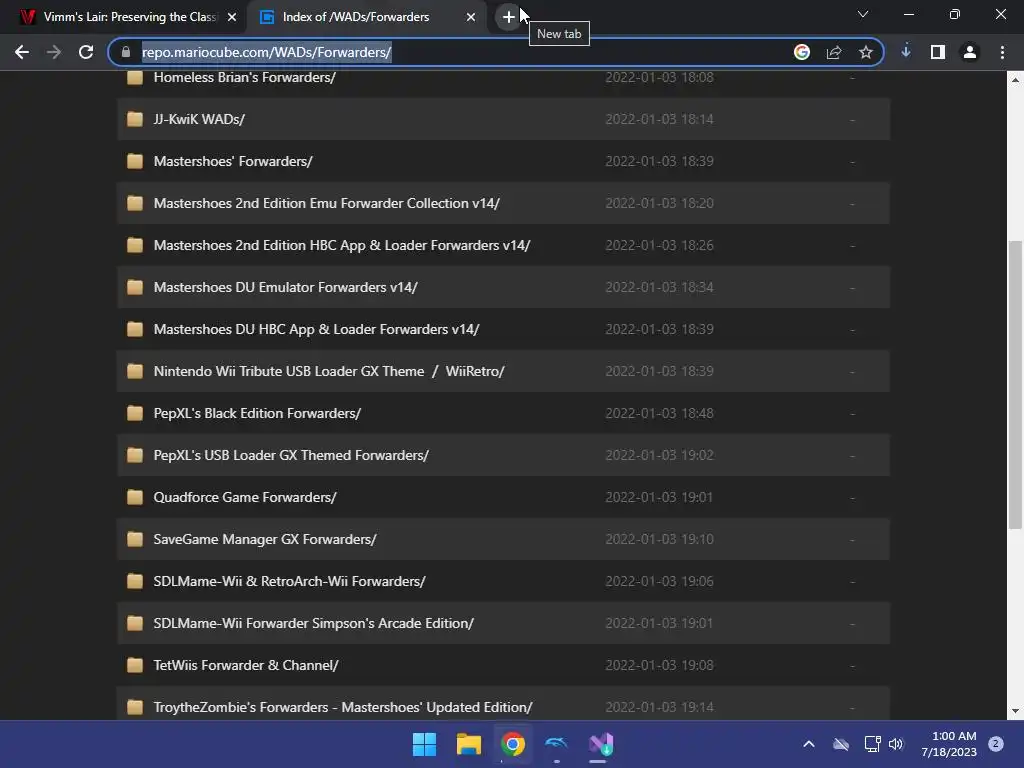
Task: Click the date 2022-01-03 18:48
Action: (660, 413)
